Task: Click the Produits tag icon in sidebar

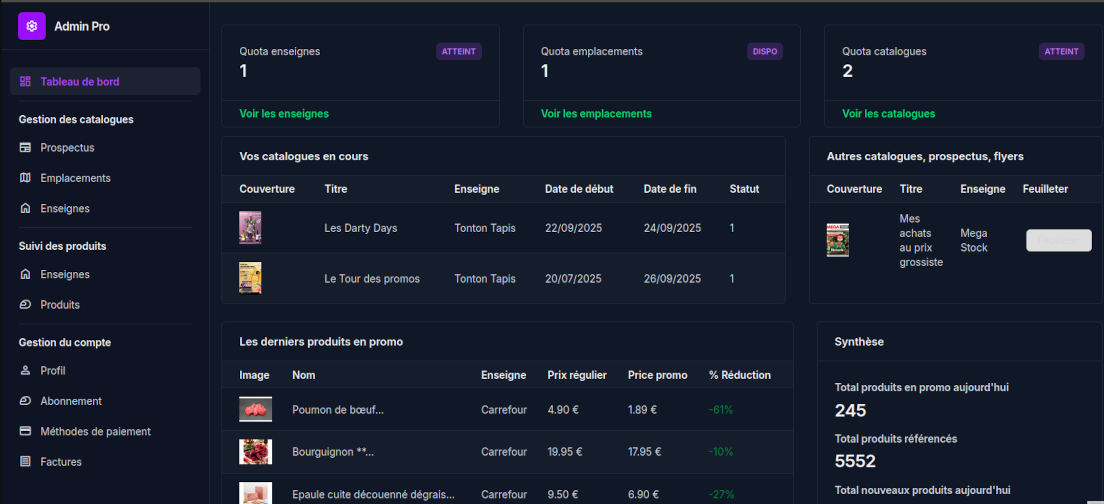Action: (25, 305)
